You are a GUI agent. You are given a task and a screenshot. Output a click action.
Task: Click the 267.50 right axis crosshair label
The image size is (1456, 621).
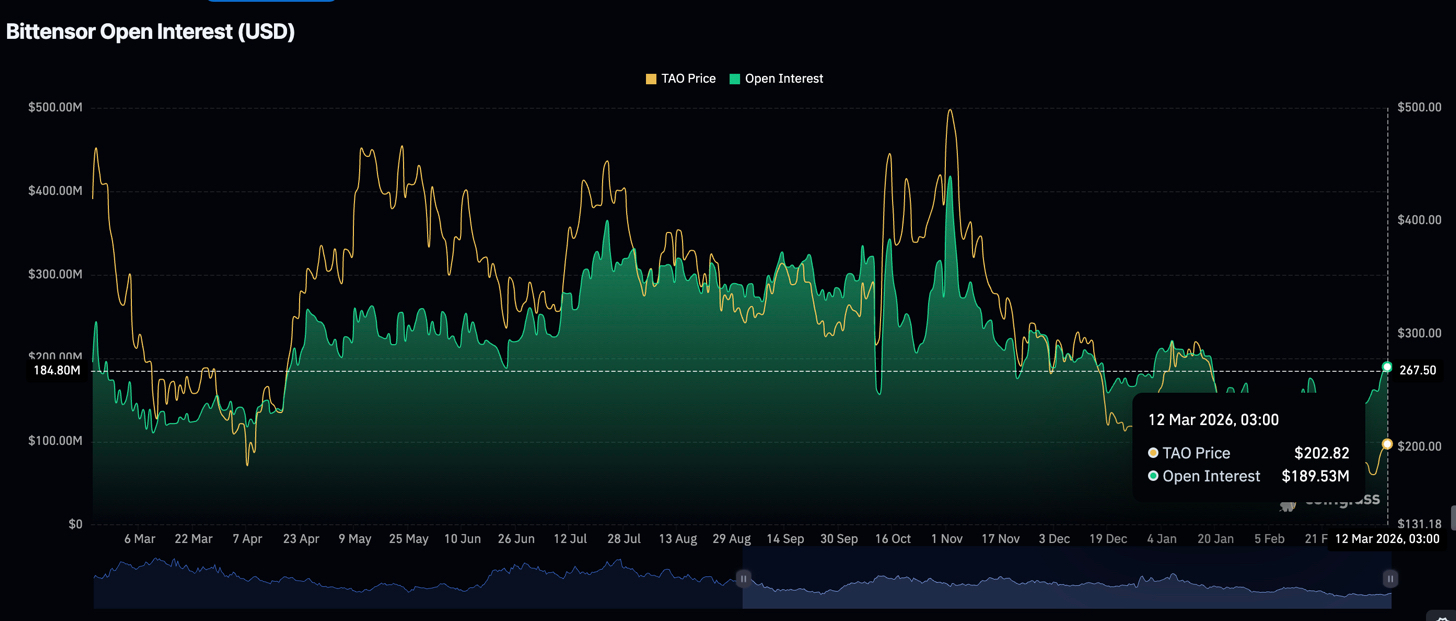pos(1417,370)
